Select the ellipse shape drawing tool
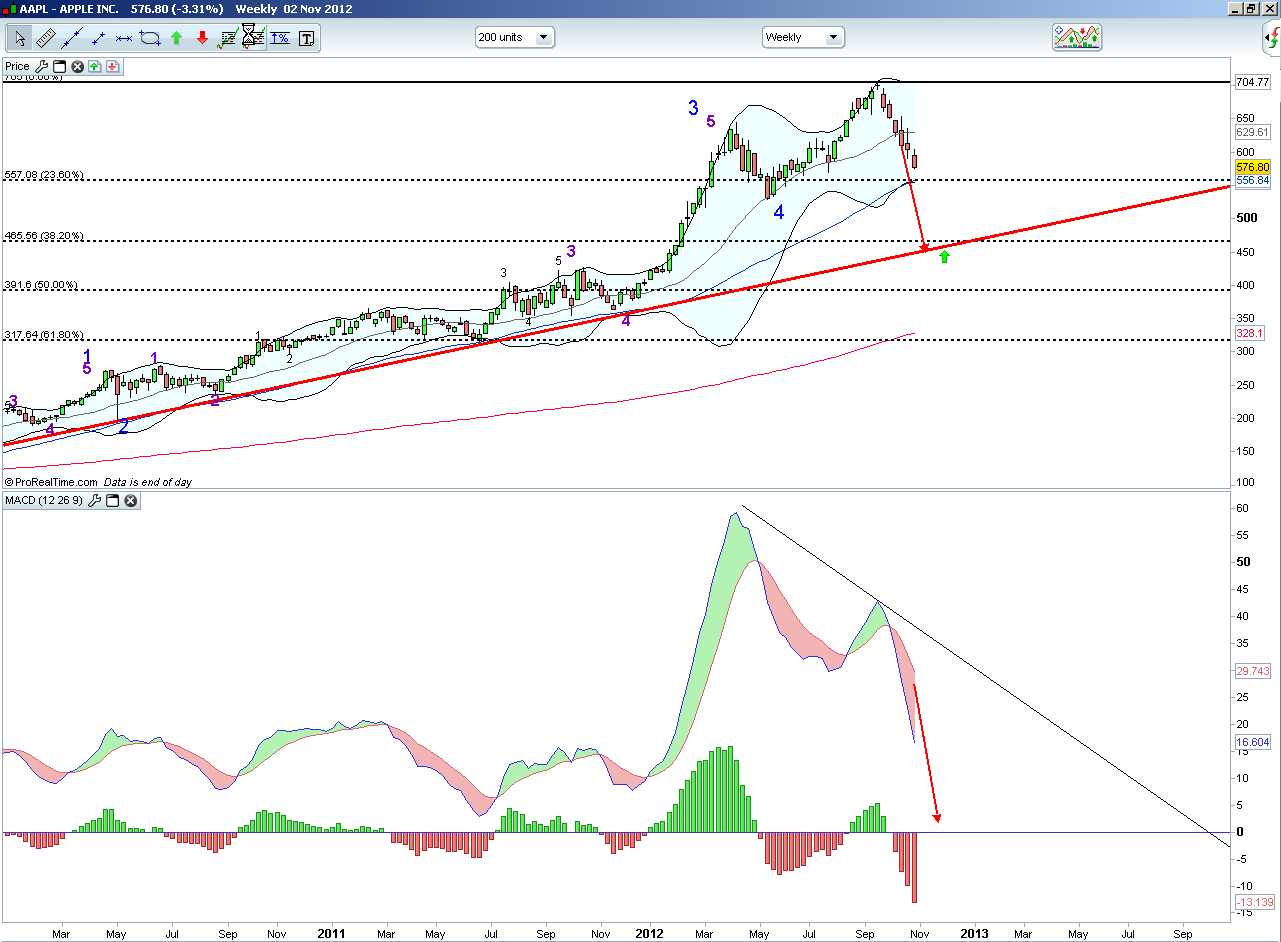 [x=150, y=39]
